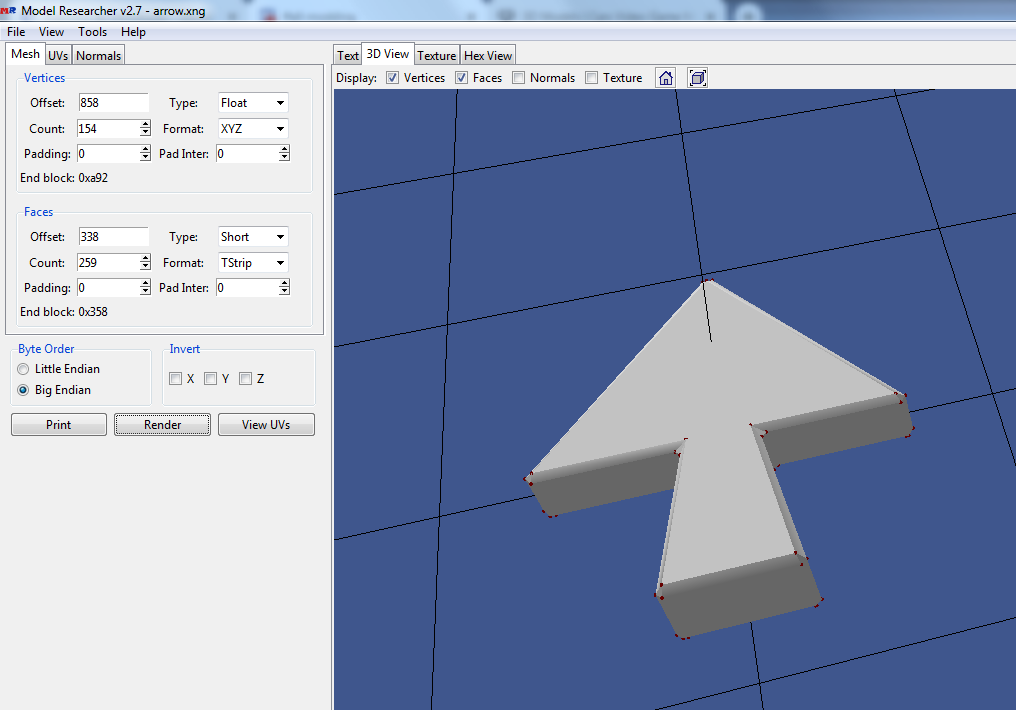1016x710 pixels.
Task: Open the Tools menu
Action: (92, 32)
